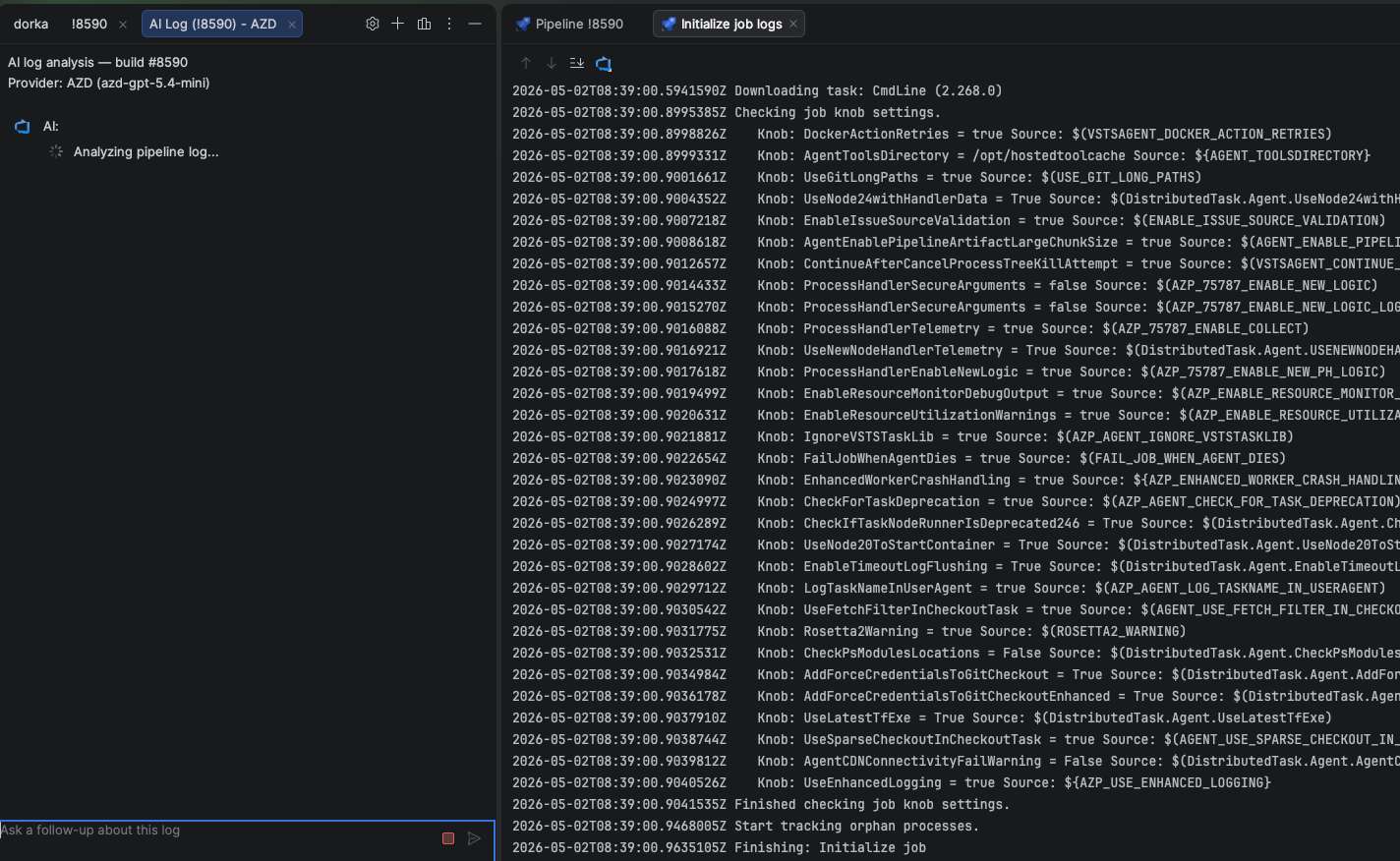Screen dimensions: 1400x861
Task: Click the Knob: EnableIssueSourceValidation log line
Action: [949, 220]
